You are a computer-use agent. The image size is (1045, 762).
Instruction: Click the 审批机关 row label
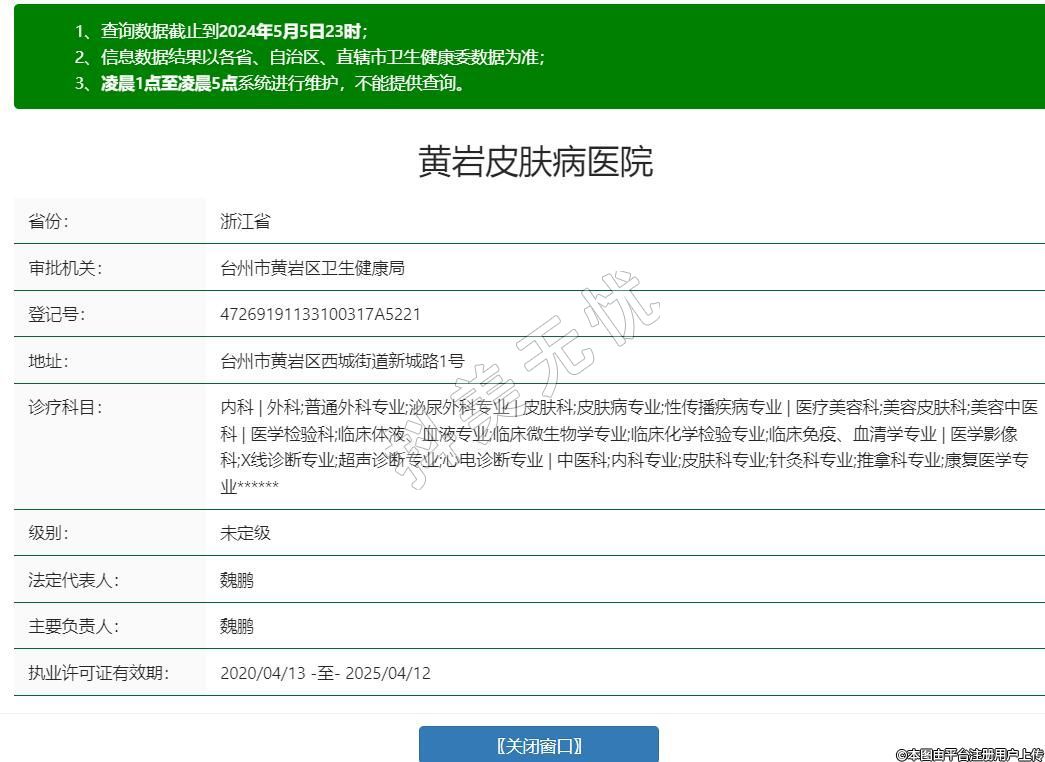65,268
